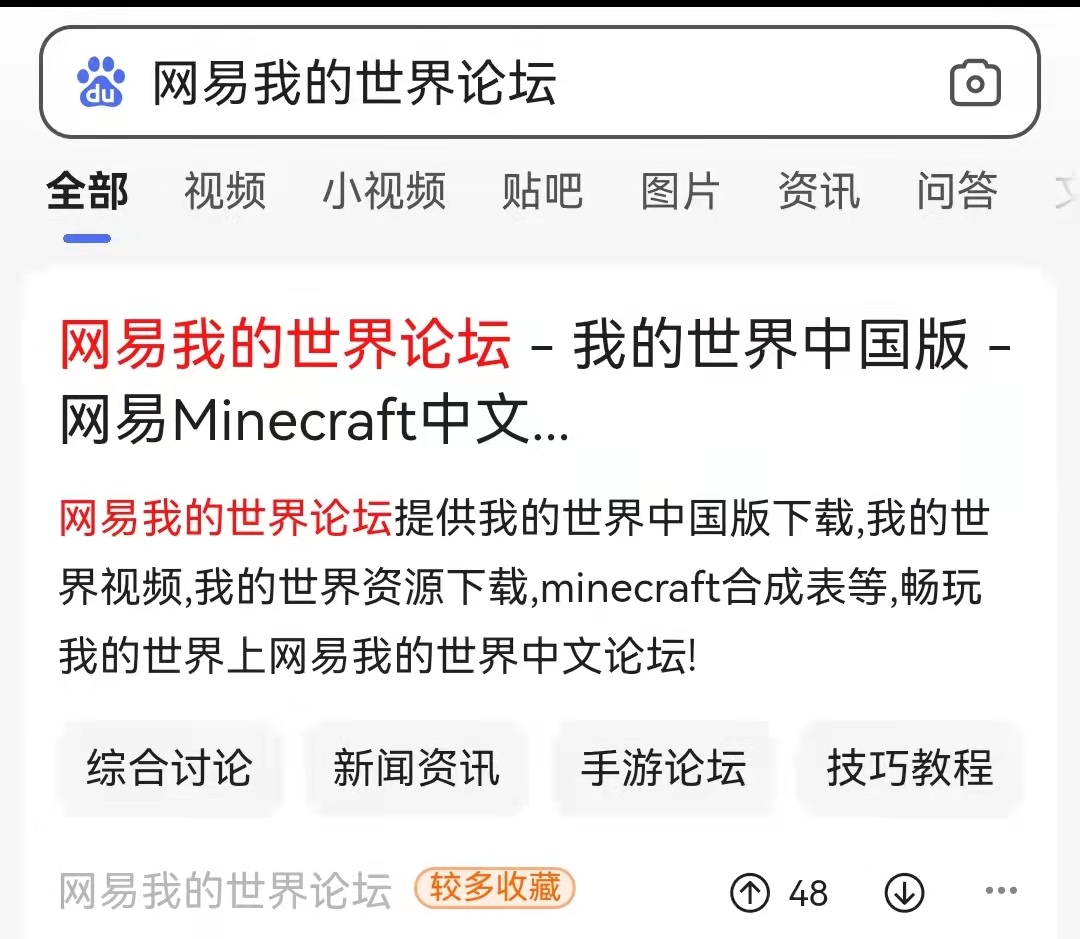Click the upvote count 48
This screenshot has height=939, width=1080.
coord(808,894)
